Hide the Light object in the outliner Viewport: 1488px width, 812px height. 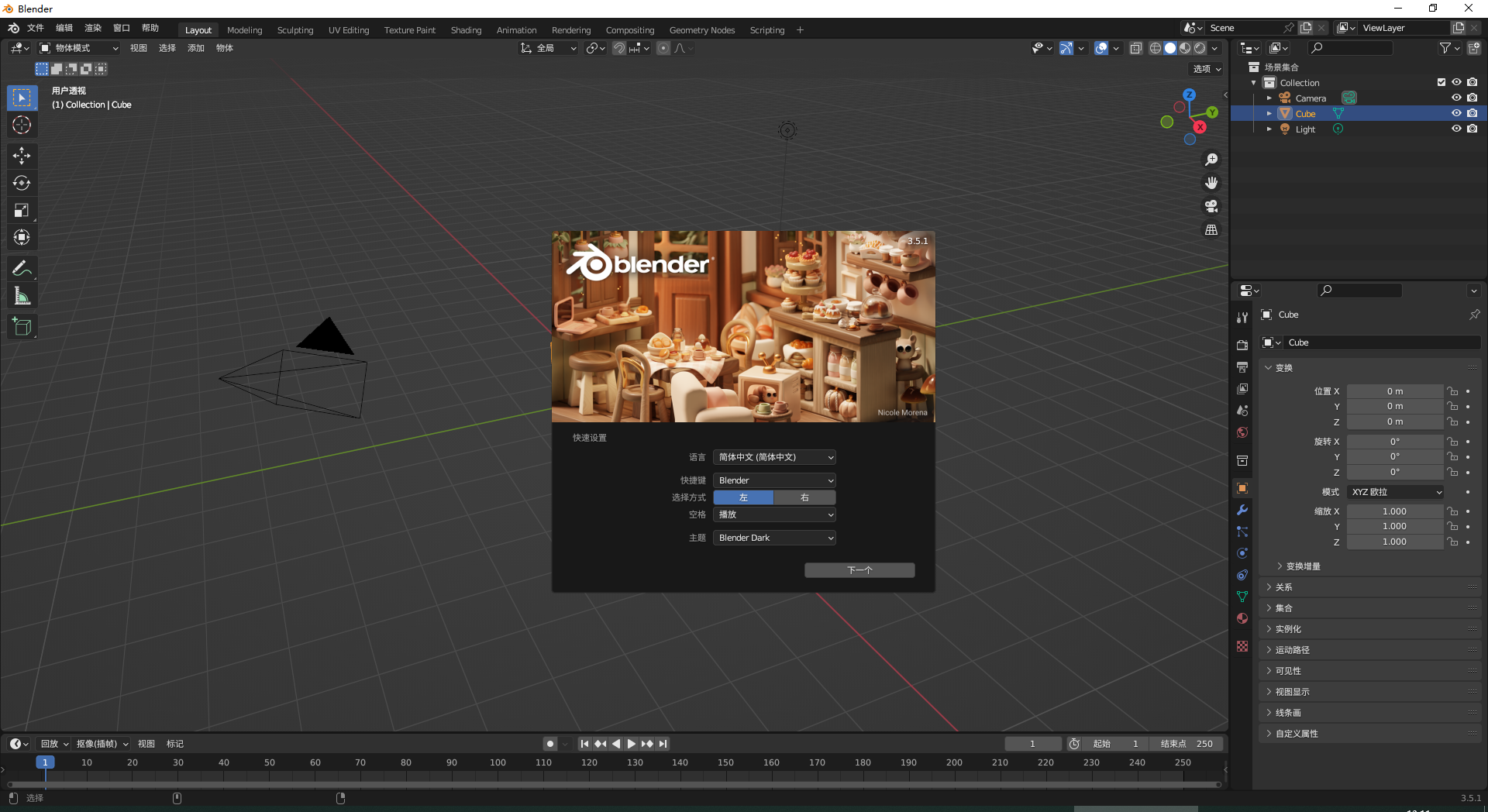[1456, 129]
